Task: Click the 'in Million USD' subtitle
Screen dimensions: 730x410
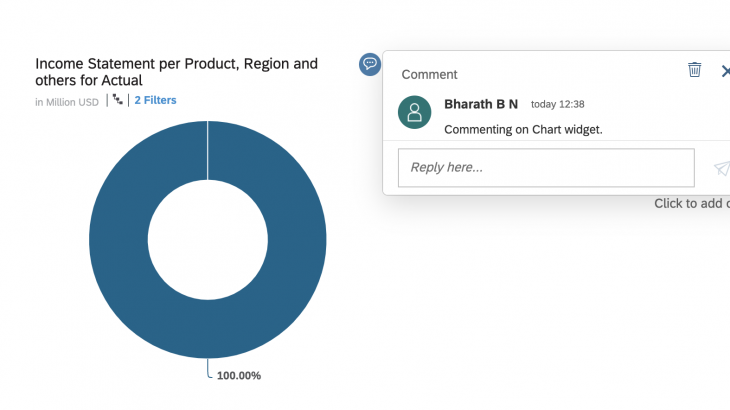Action: [x=67, y=101]
